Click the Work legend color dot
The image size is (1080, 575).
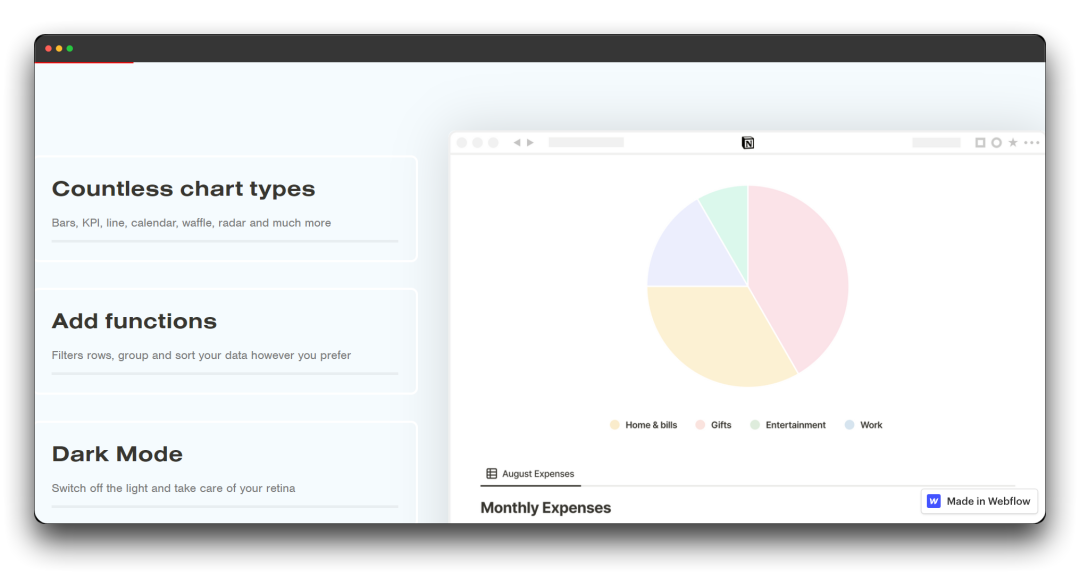pyautogui.click(x=849, y=425)
